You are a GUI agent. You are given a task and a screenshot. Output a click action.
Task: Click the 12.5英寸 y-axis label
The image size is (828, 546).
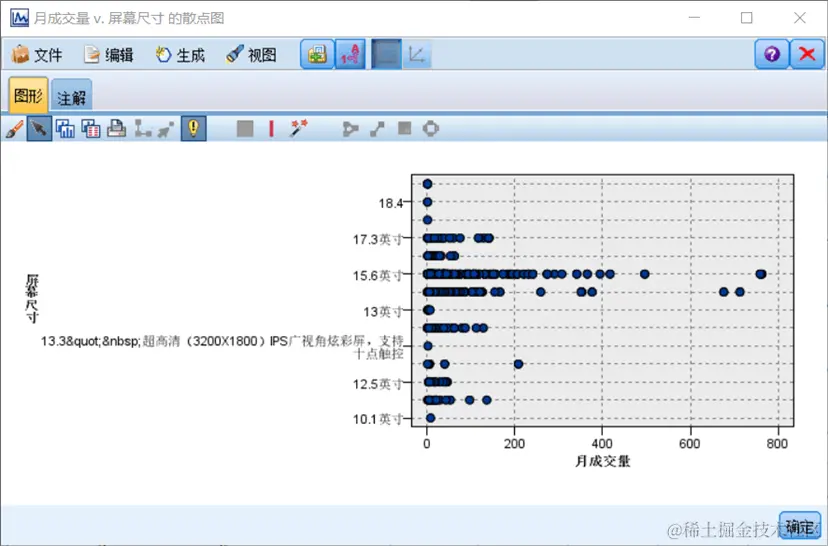[x=378, y=384]
